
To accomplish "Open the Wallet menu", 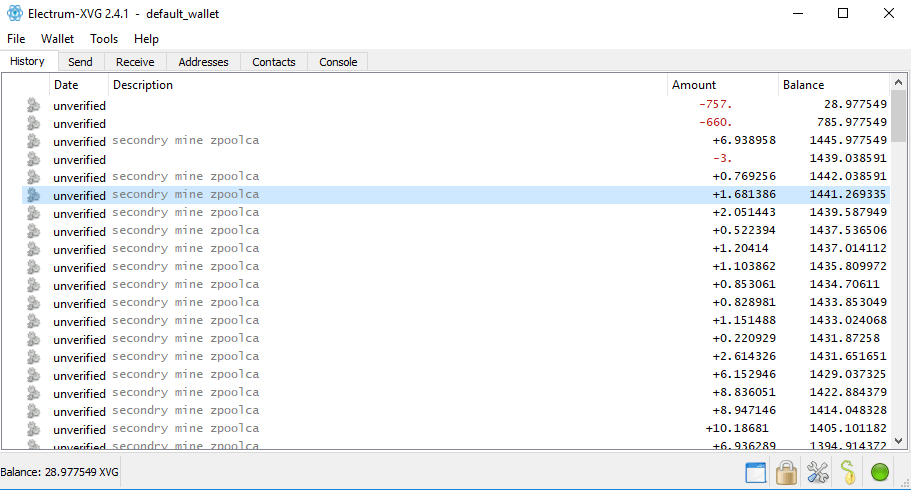I will 58,39.
